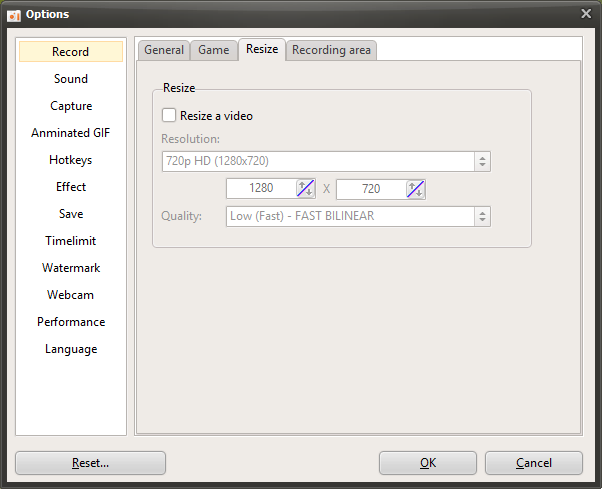Open the Webcam settings page
602x489 pixels.
tap(71, 295)
